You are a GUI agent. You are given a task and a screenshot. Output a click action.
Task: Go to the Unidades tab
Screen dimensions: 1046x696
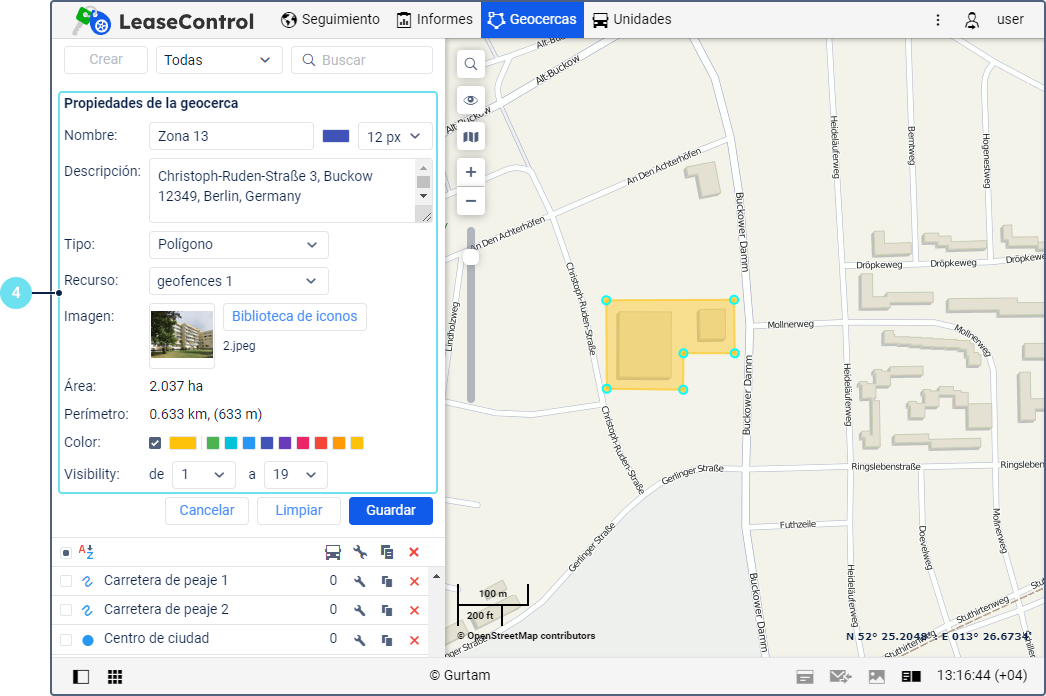[632, 20]
